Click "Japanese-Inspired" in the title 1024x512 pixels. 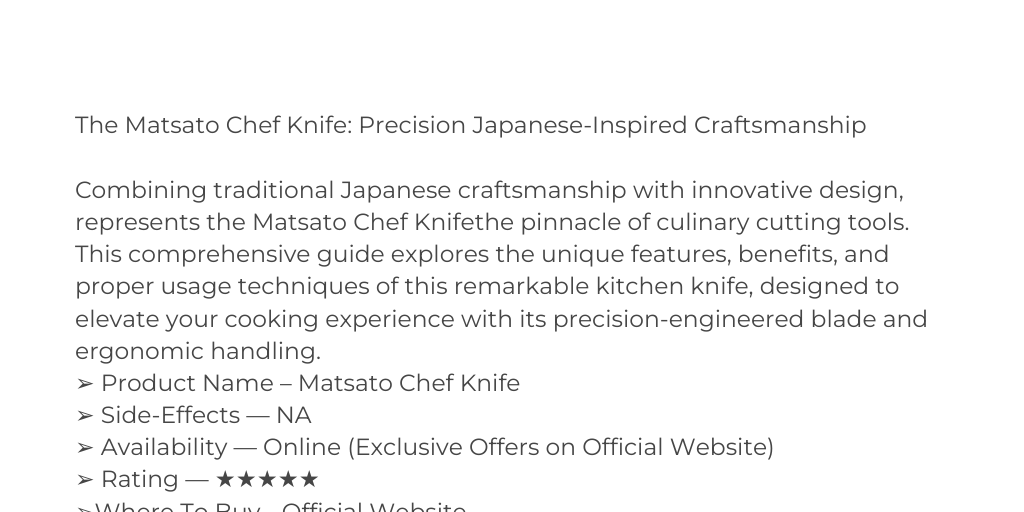pos(579,125)
